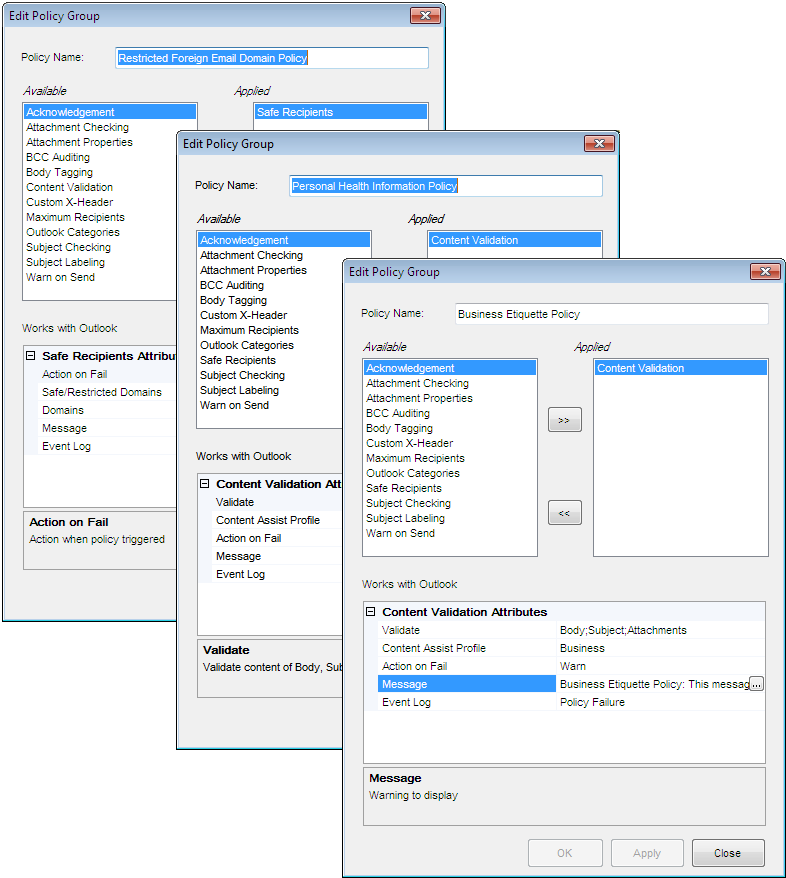This screenshot has height=878, width=786.
Task: Collapse Content Validation Att group in Personal Health window
Action: pos(205,484)
